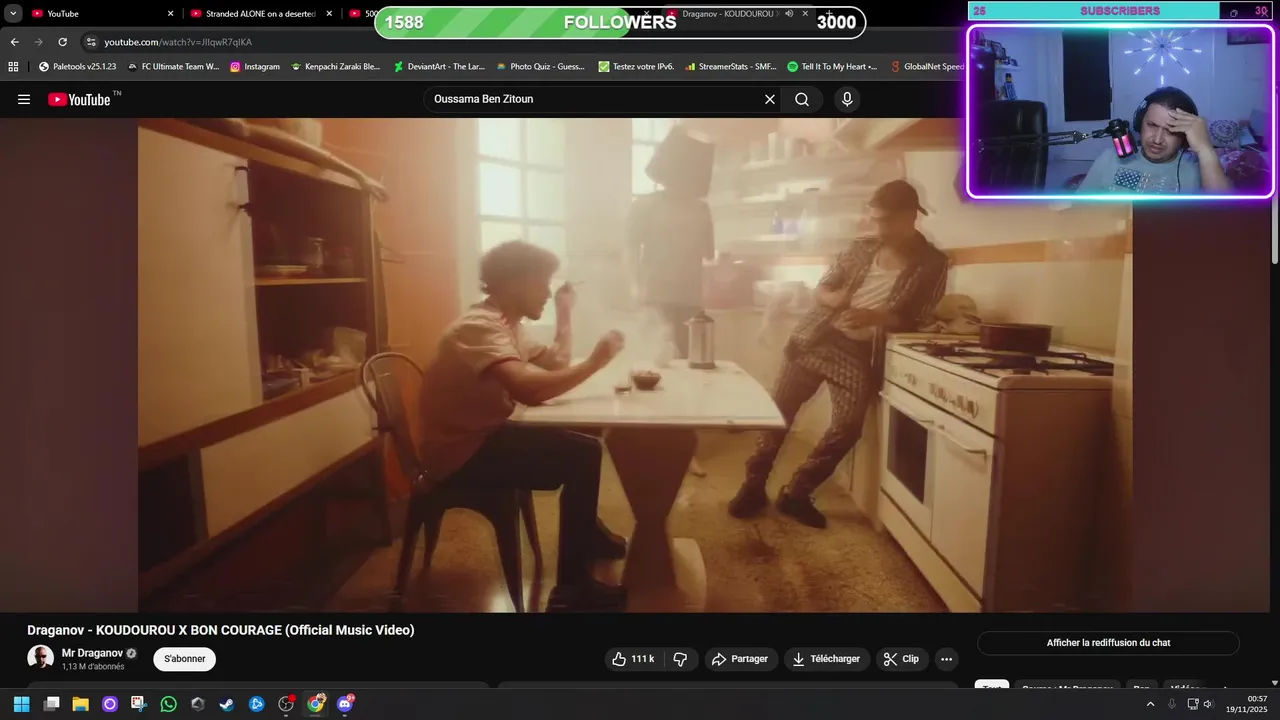Image resolution: width=1280 pixels, height=720 pixels.
Task: Open the Paletools v25.1.23 bookmark
Action: (77, 67)
